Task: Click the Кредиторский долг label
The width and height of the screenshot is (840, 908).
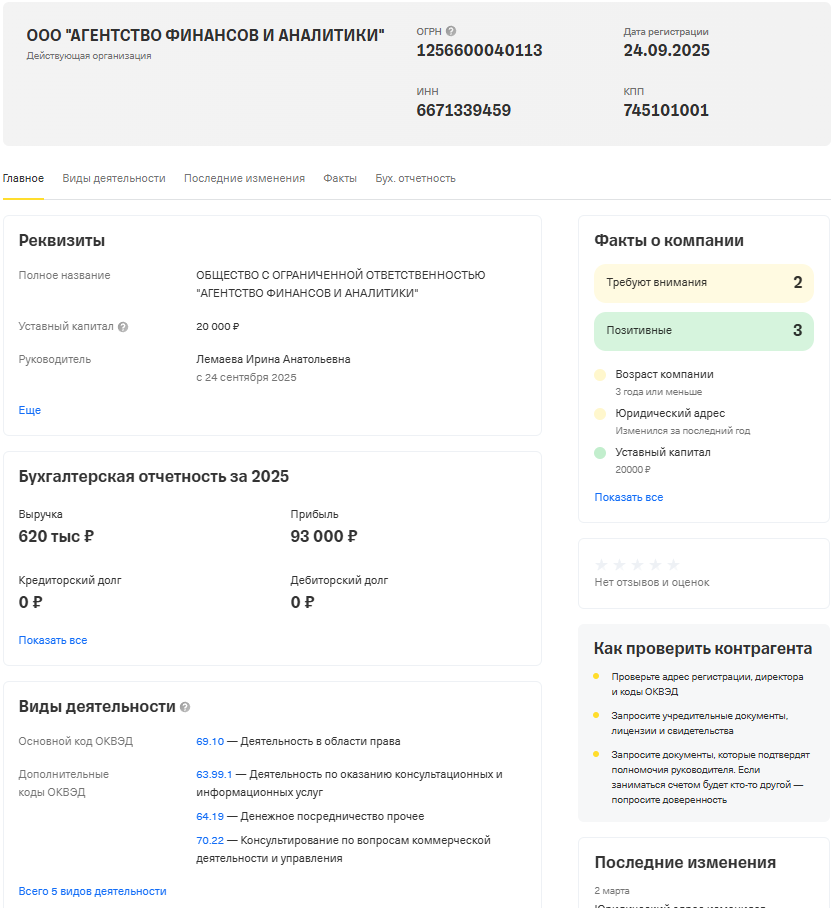Action: click(70, 580)
